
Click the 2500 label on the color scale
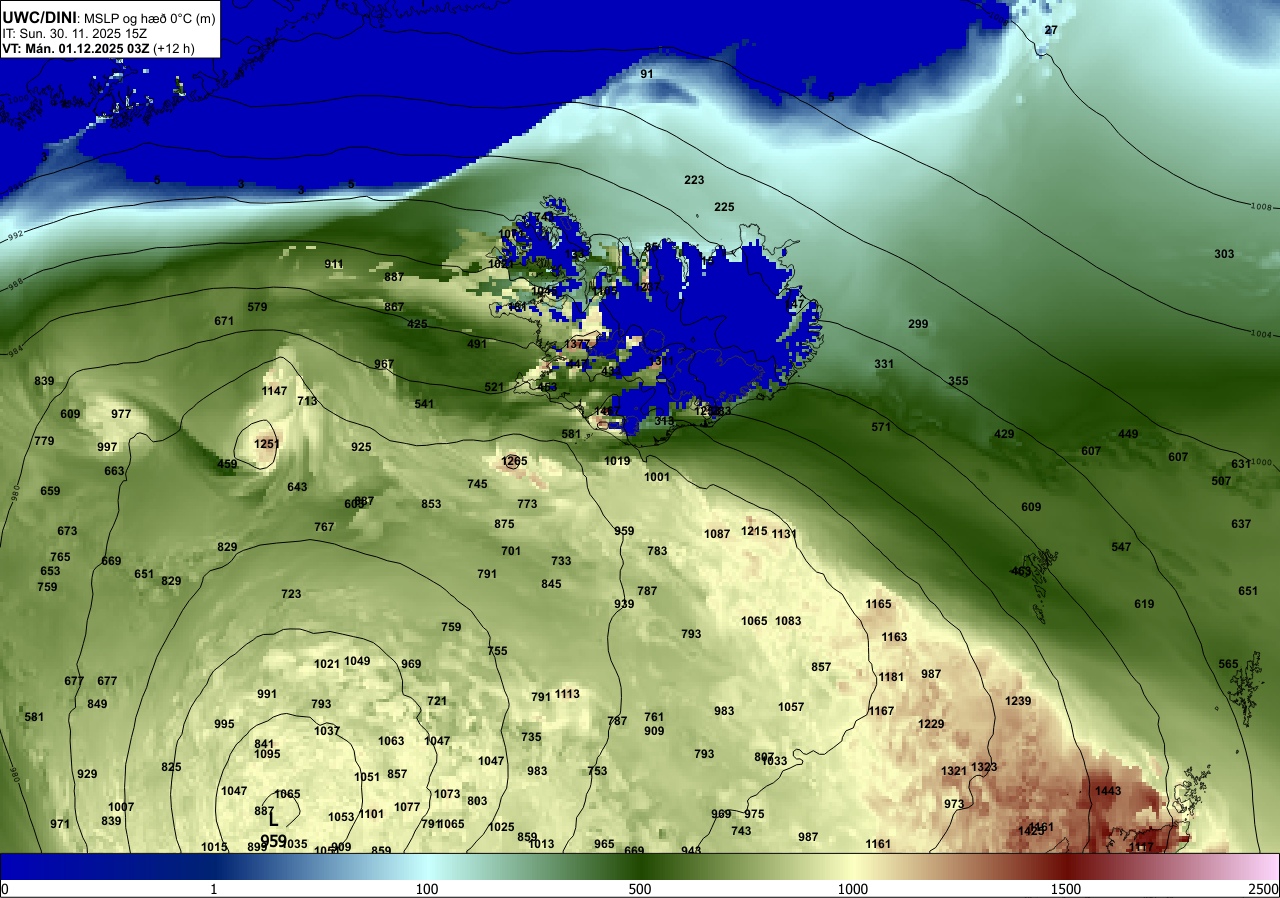pyautogui.click(x=1264, y=889)
